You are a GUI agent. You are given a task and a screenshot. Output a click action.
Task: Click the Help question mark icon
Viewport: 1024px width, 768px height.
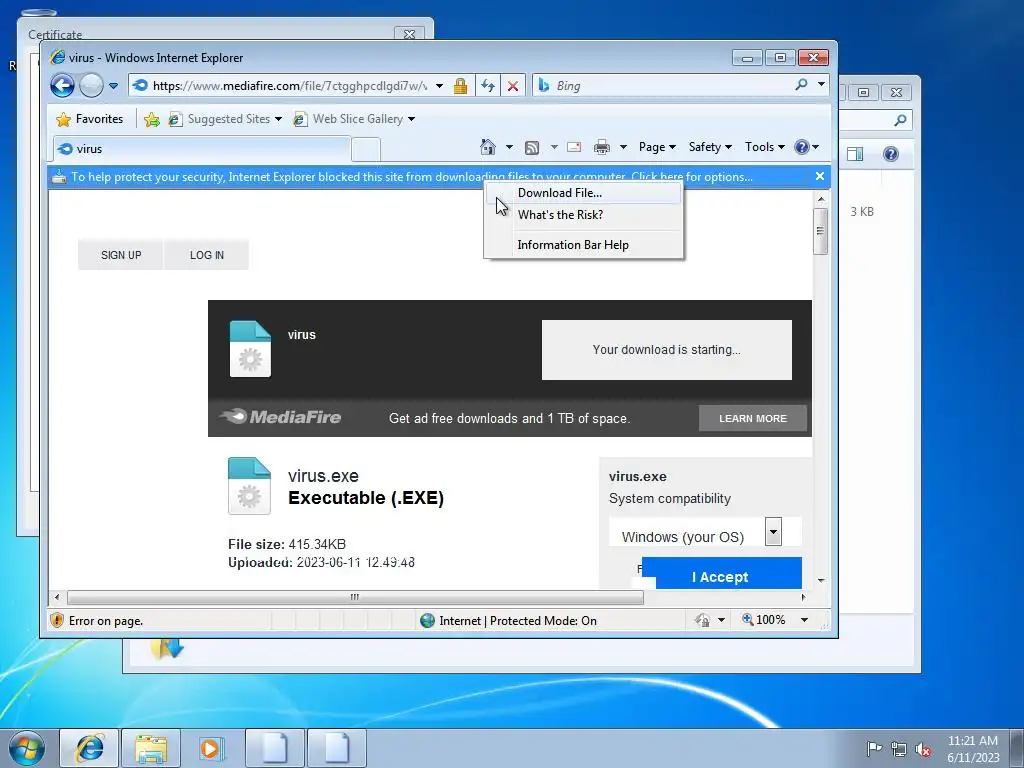[802, 147]
